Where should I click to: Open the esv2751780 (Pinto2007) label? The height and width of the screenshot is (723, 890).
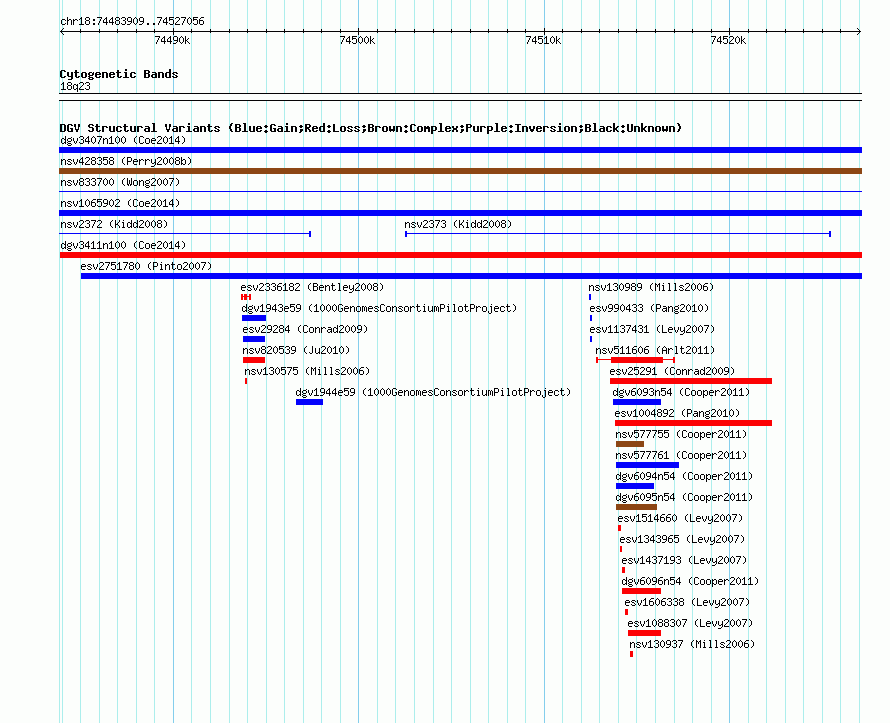tap(146, 266)
